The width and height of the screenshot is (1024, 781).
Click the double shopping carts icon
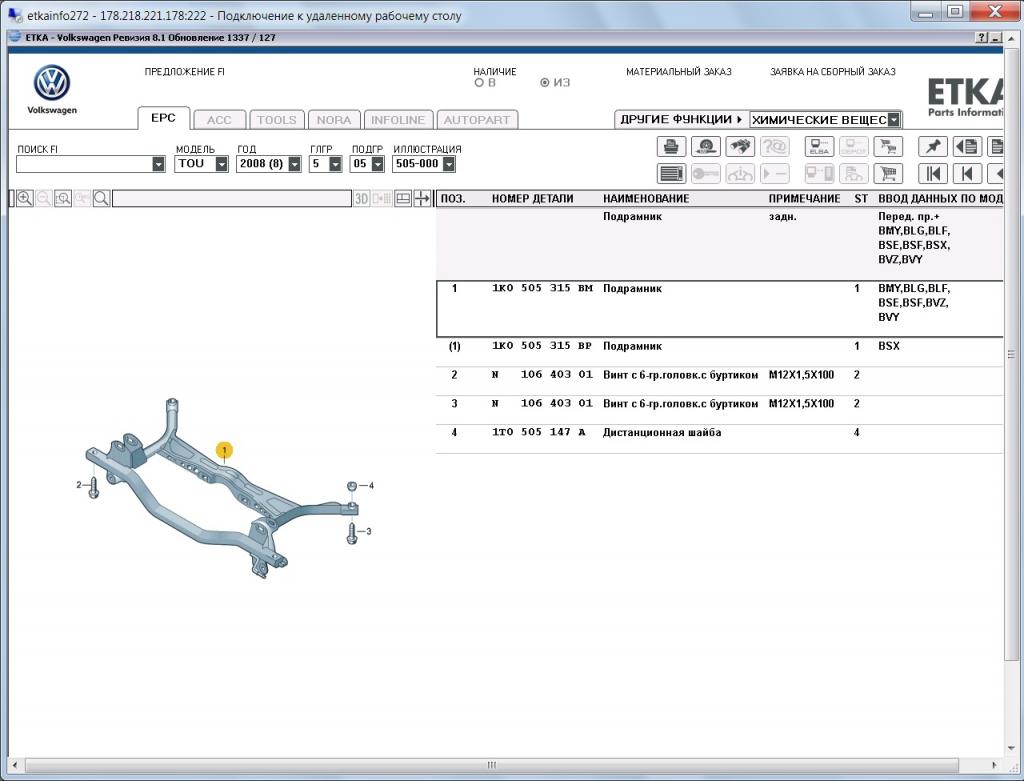pyautogui.click(x=888, y=146)
